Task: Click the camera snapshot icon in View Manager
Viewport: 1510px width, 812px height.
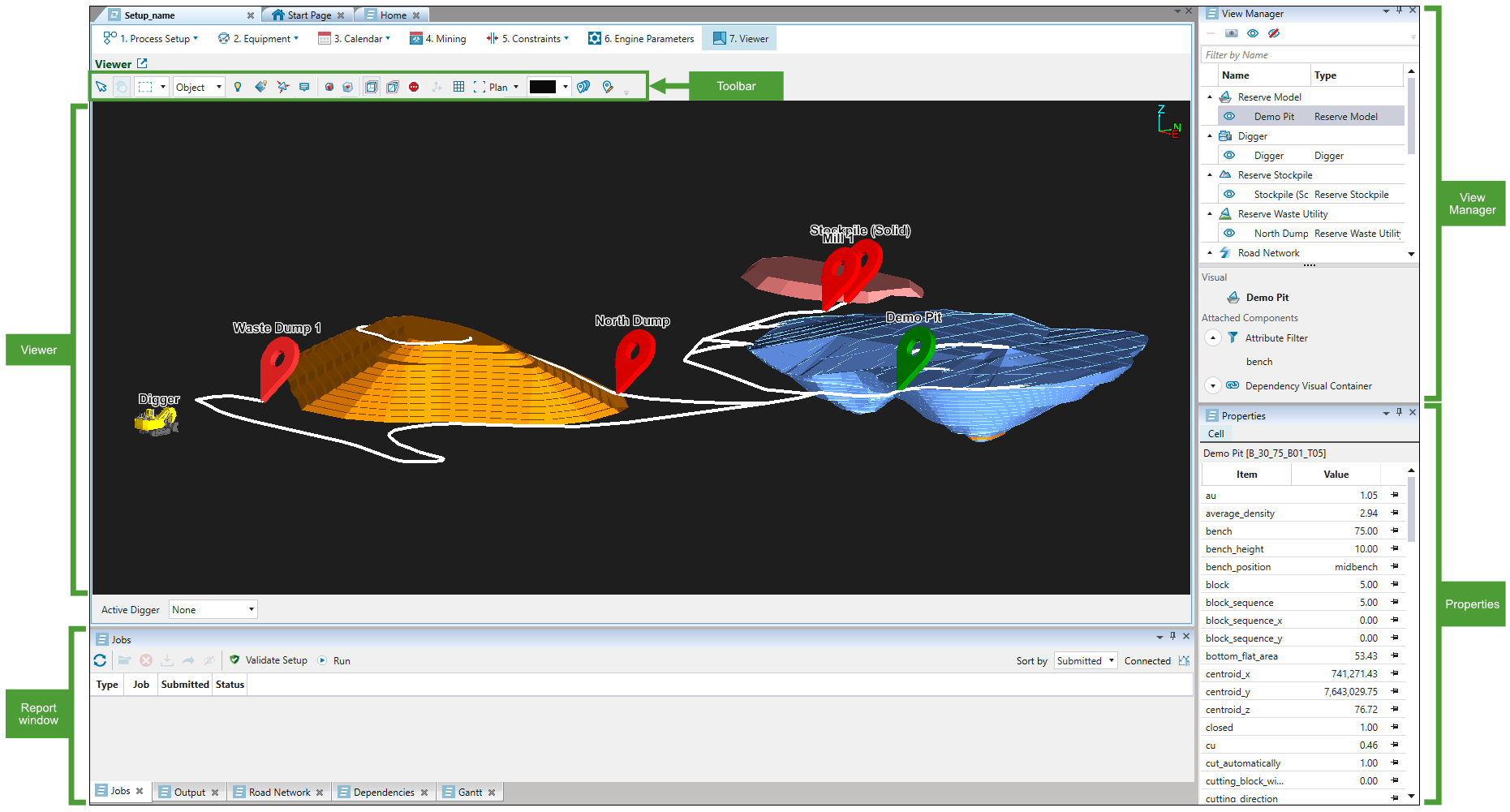Action: [1232, 33]
